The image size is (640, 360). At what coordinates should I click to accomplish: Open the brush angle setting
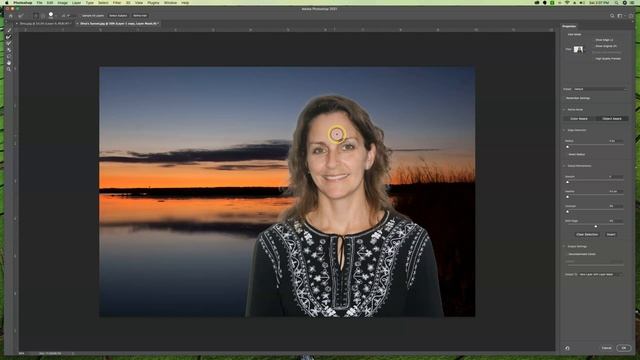click(x=65, y=16)
